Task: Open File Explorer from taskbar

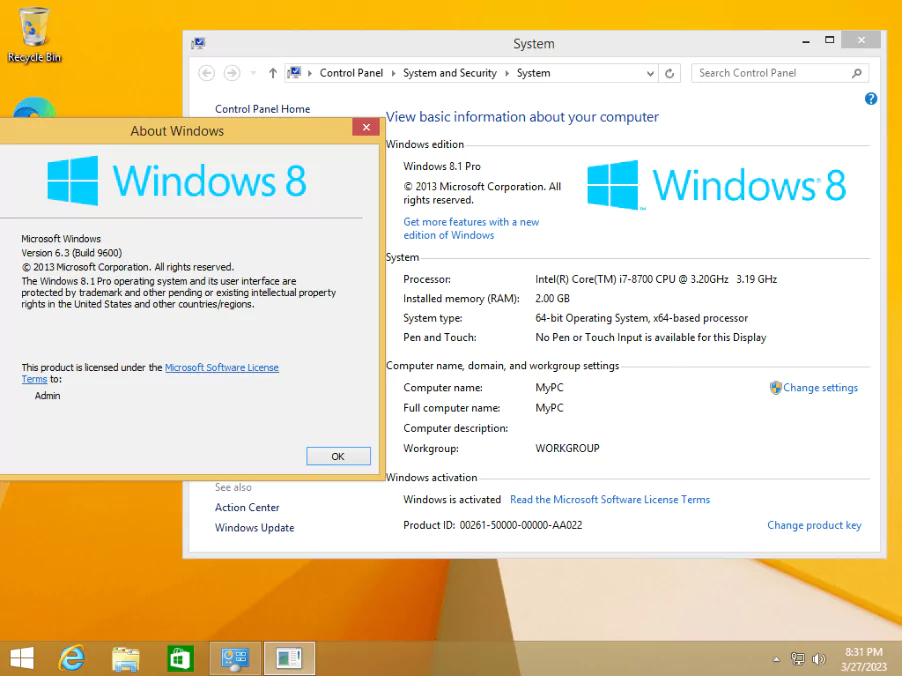Action: click(125, 659)
